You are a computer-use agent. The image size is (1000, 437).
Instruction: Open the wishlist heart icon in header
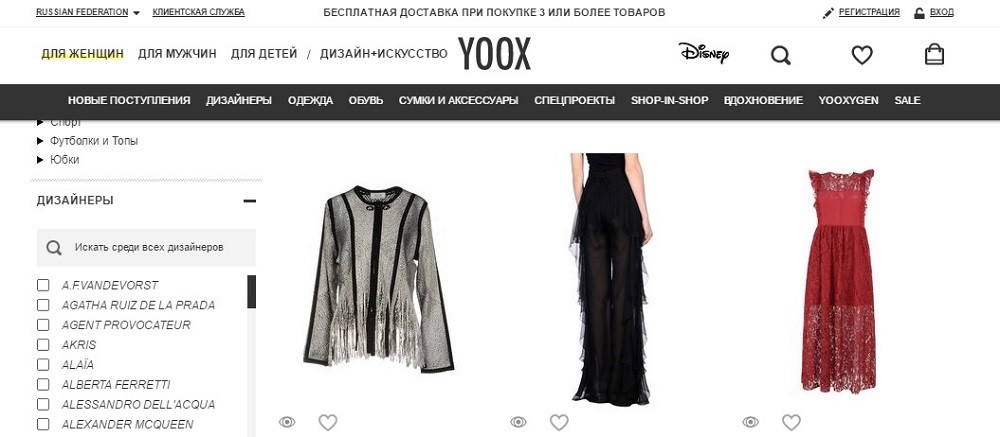pos(862,56)
